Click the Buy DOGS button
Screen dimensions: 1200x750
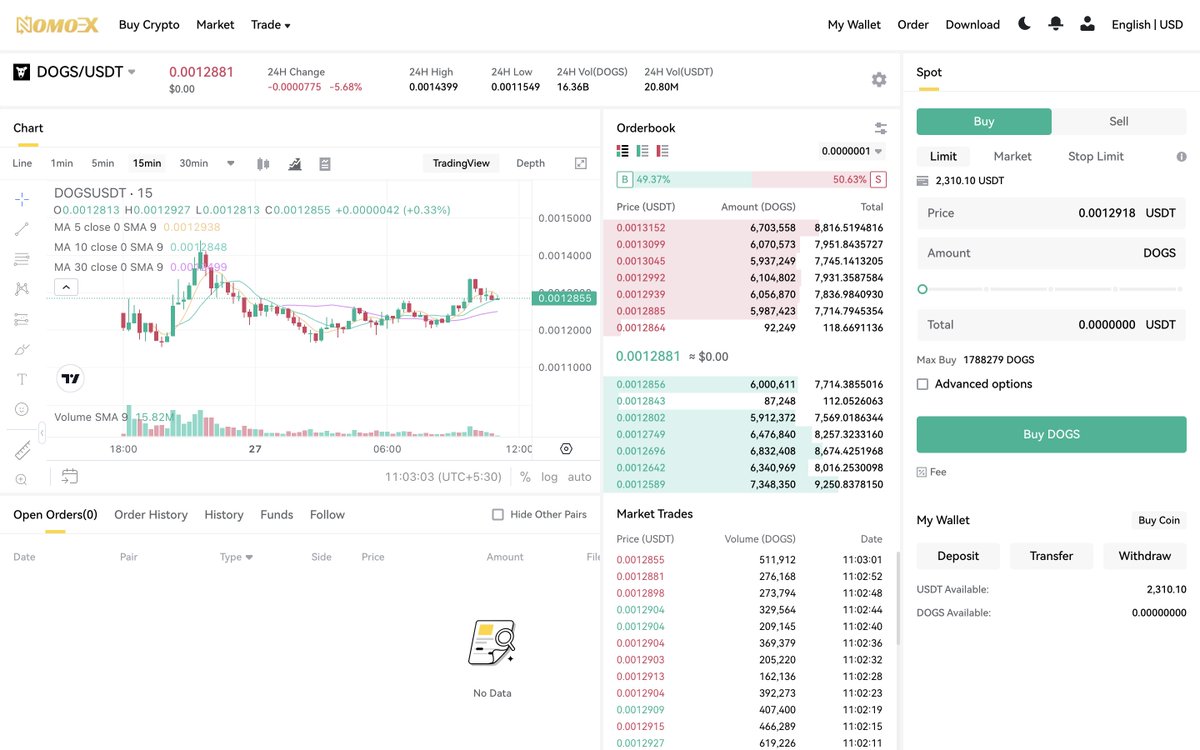coord(1051,435)
